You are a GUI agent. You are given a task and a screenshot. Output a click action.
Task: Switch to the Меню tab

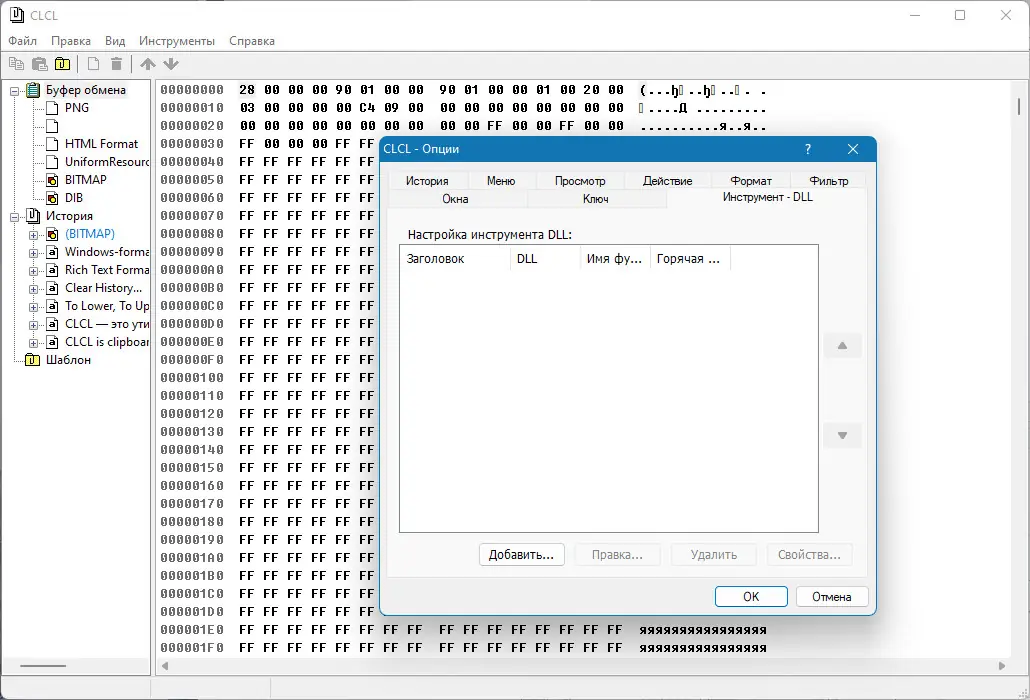click(501, 181)
